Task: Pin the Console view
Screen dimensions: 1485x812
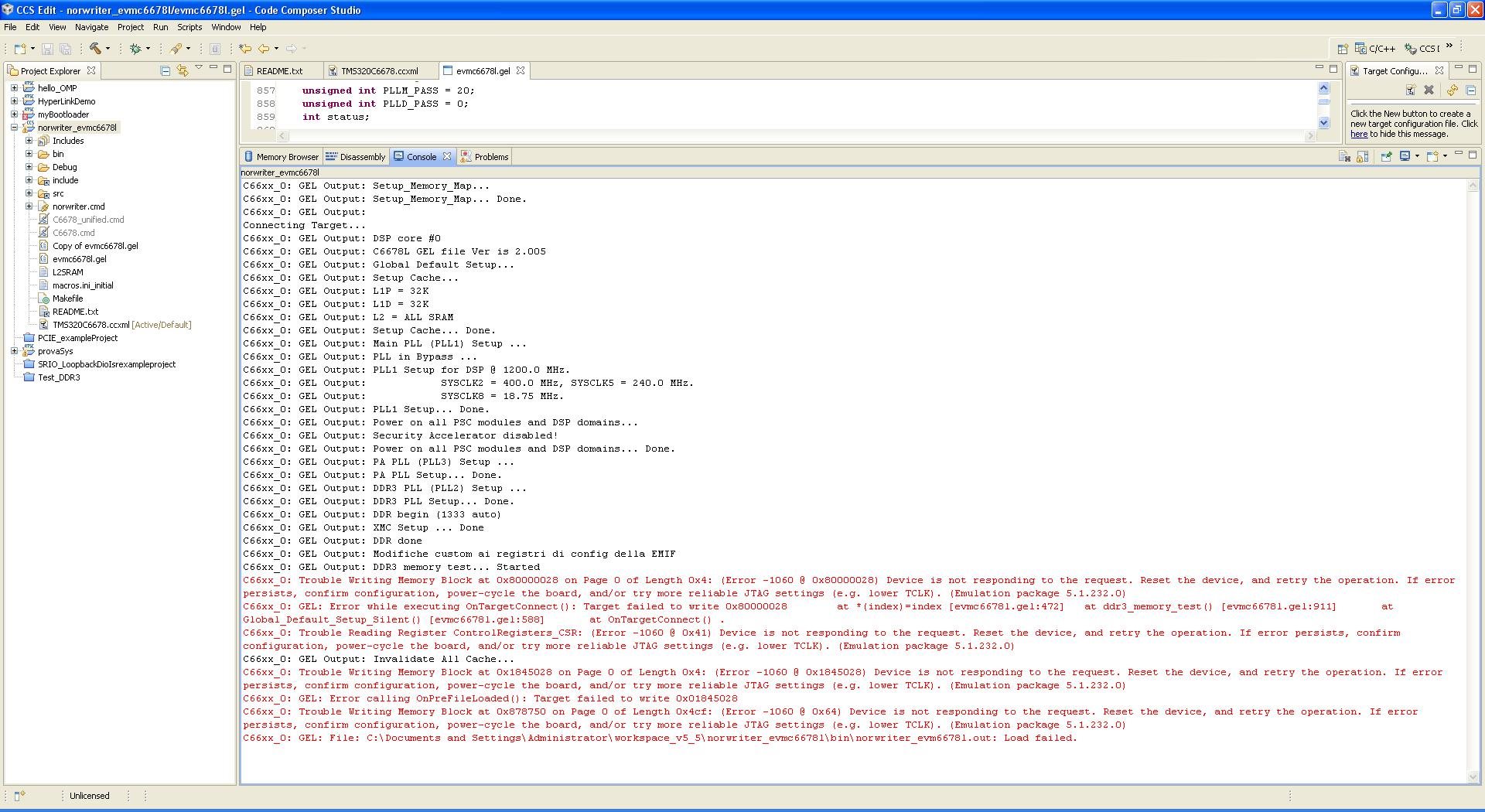Action: click(x=1386, y=157)
